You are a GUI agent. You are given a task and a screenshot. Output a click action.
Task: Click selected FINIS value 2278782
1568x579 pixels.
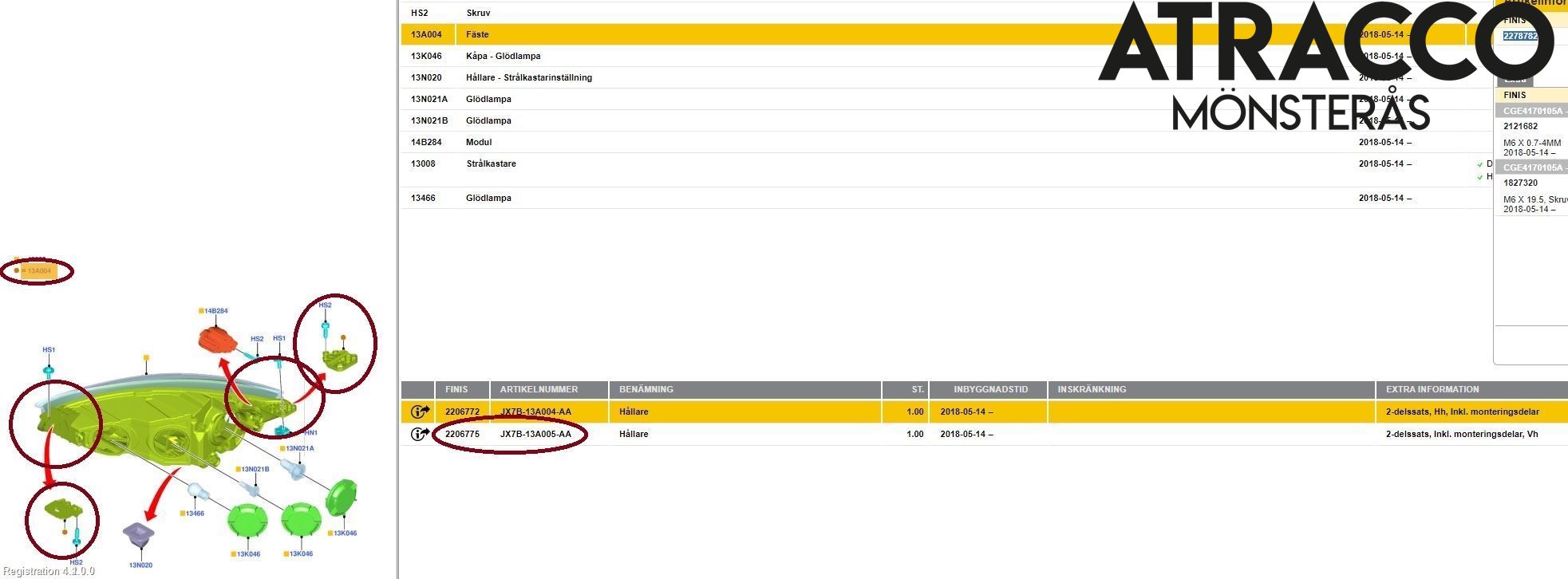[1520, 36]
